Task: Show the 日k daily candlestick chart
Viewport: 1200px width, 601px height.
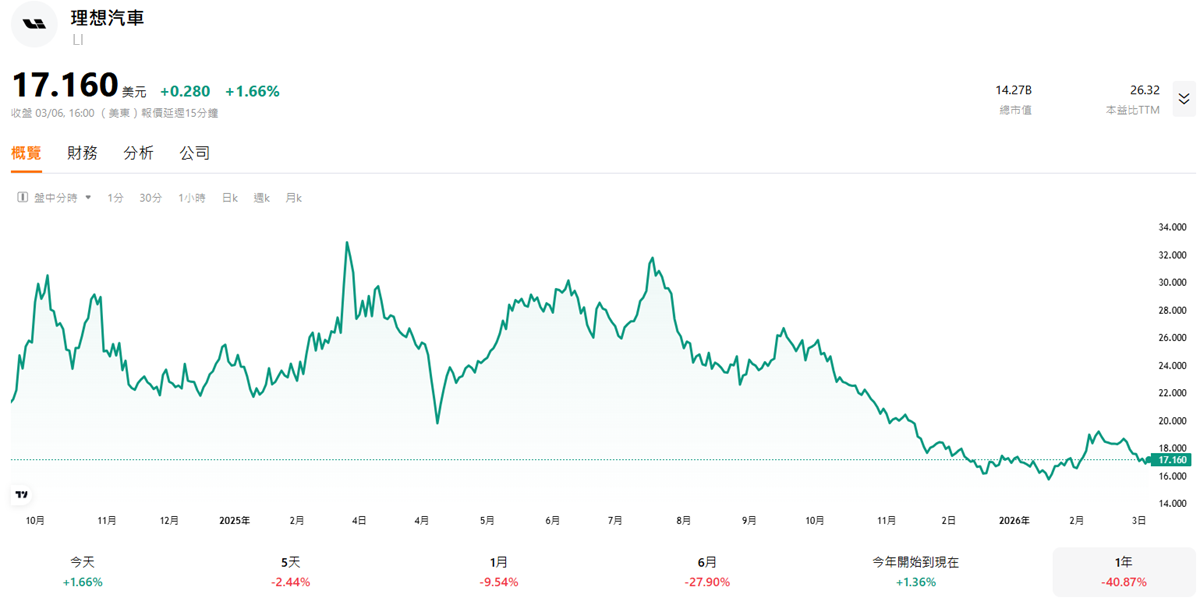Action: point(229,198)
